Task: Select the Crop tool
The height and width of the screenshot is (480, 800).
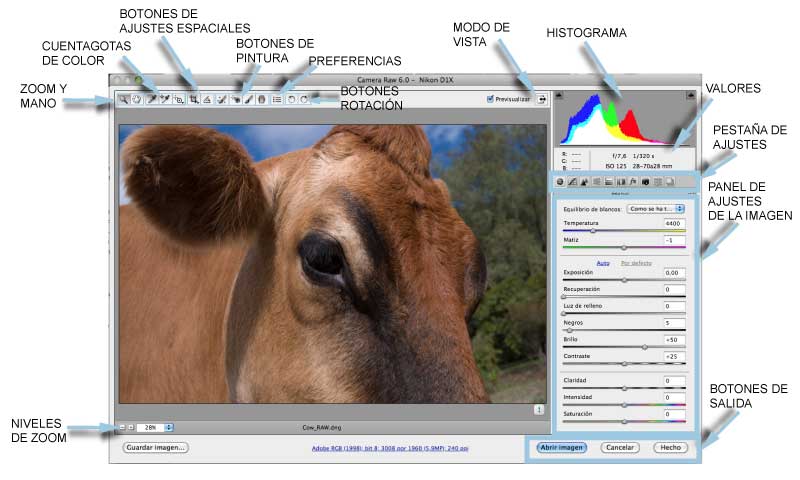Action: click(x=194, y=99)
